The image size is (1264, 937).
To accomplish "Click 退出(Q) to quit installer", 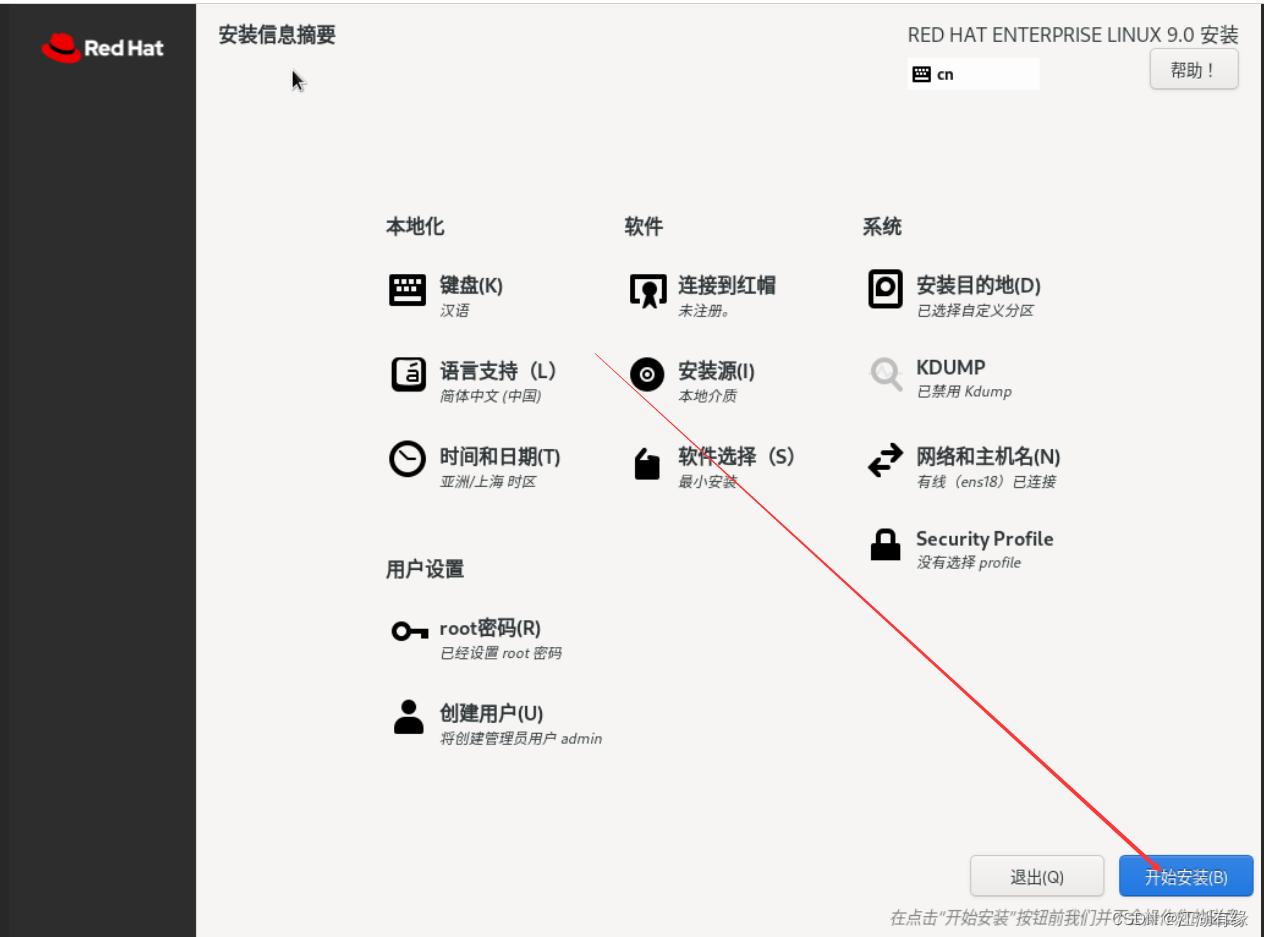I will [x=1036, y=876].
